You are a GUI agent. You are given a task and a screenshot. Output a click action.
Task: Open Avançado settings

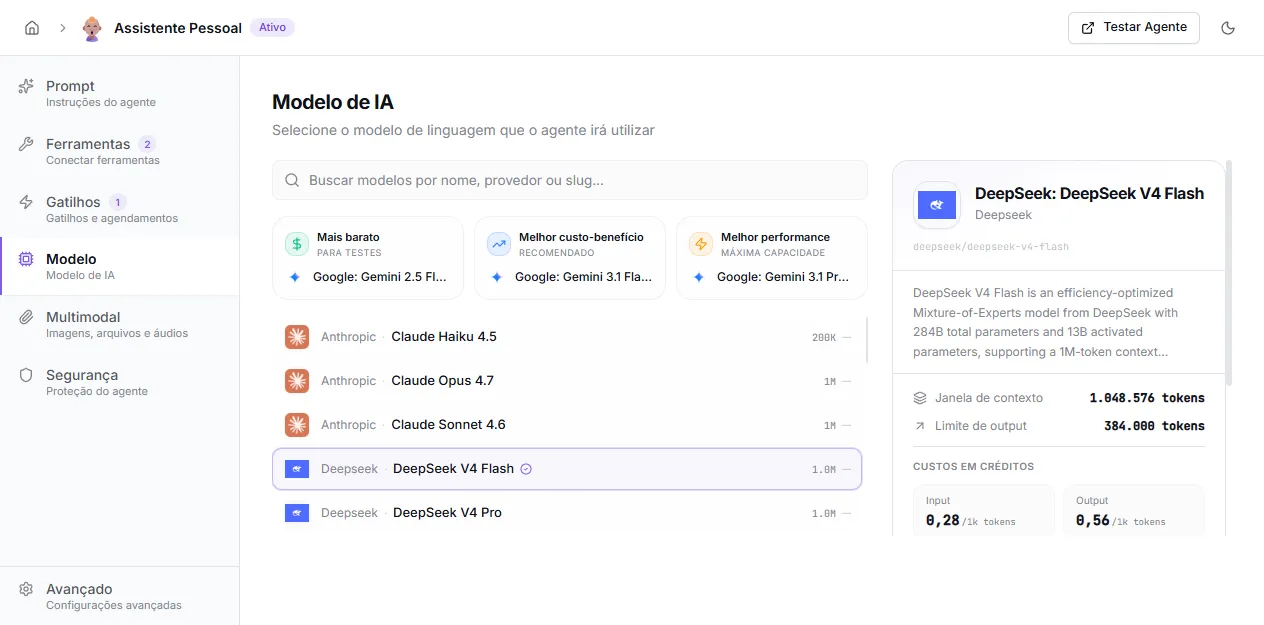120,596
